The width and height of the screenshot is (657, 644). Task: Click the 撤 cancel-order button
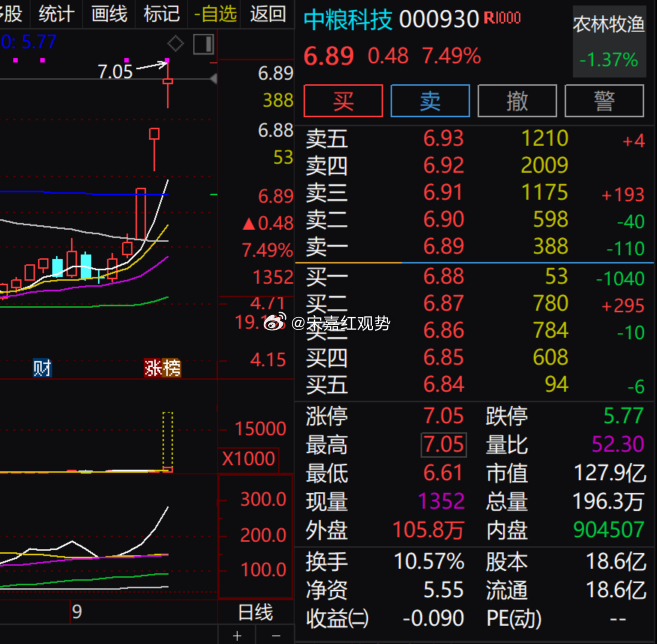[517, 101]
